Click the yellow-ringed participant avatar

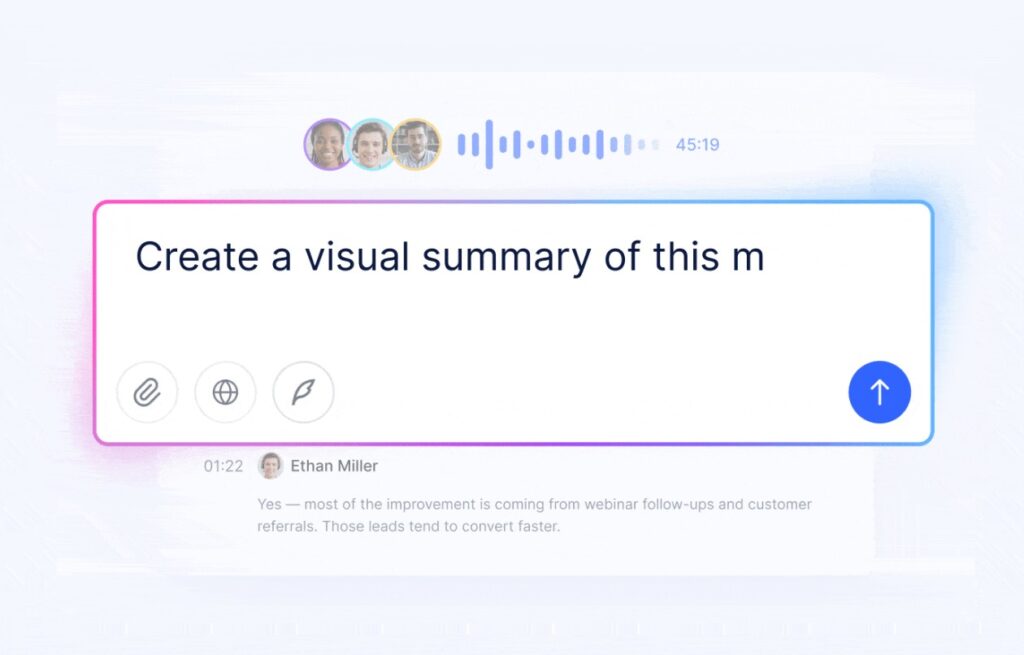pyautogui.click(x=415, y=145)
